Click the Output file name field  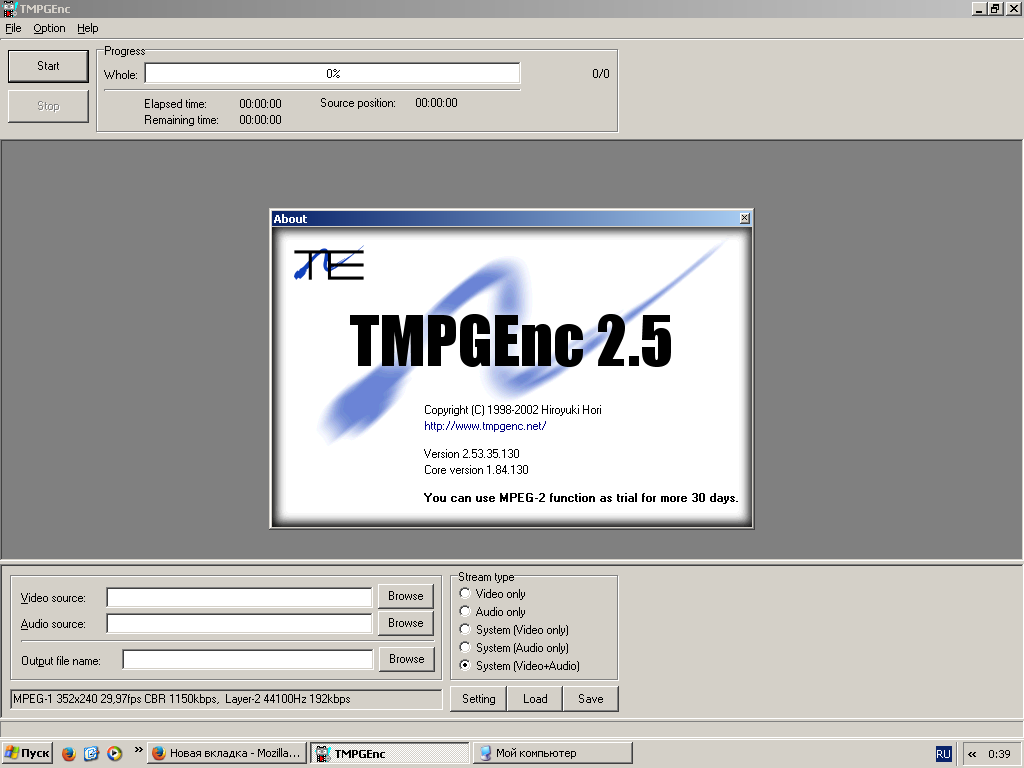(x=248, y=660)
